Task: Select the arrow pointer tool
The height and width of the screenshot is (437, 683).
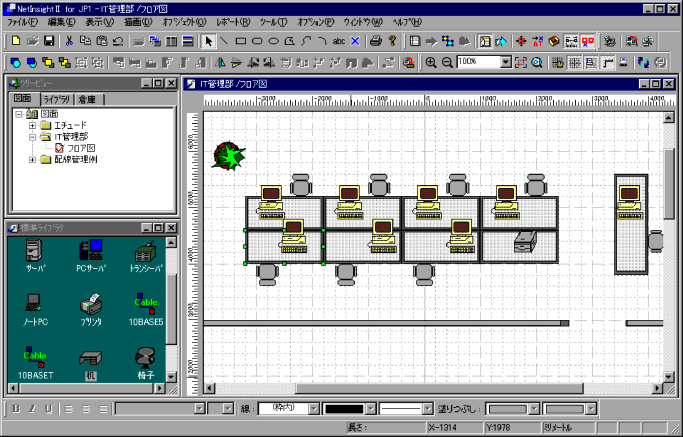Action: (209, 41)
